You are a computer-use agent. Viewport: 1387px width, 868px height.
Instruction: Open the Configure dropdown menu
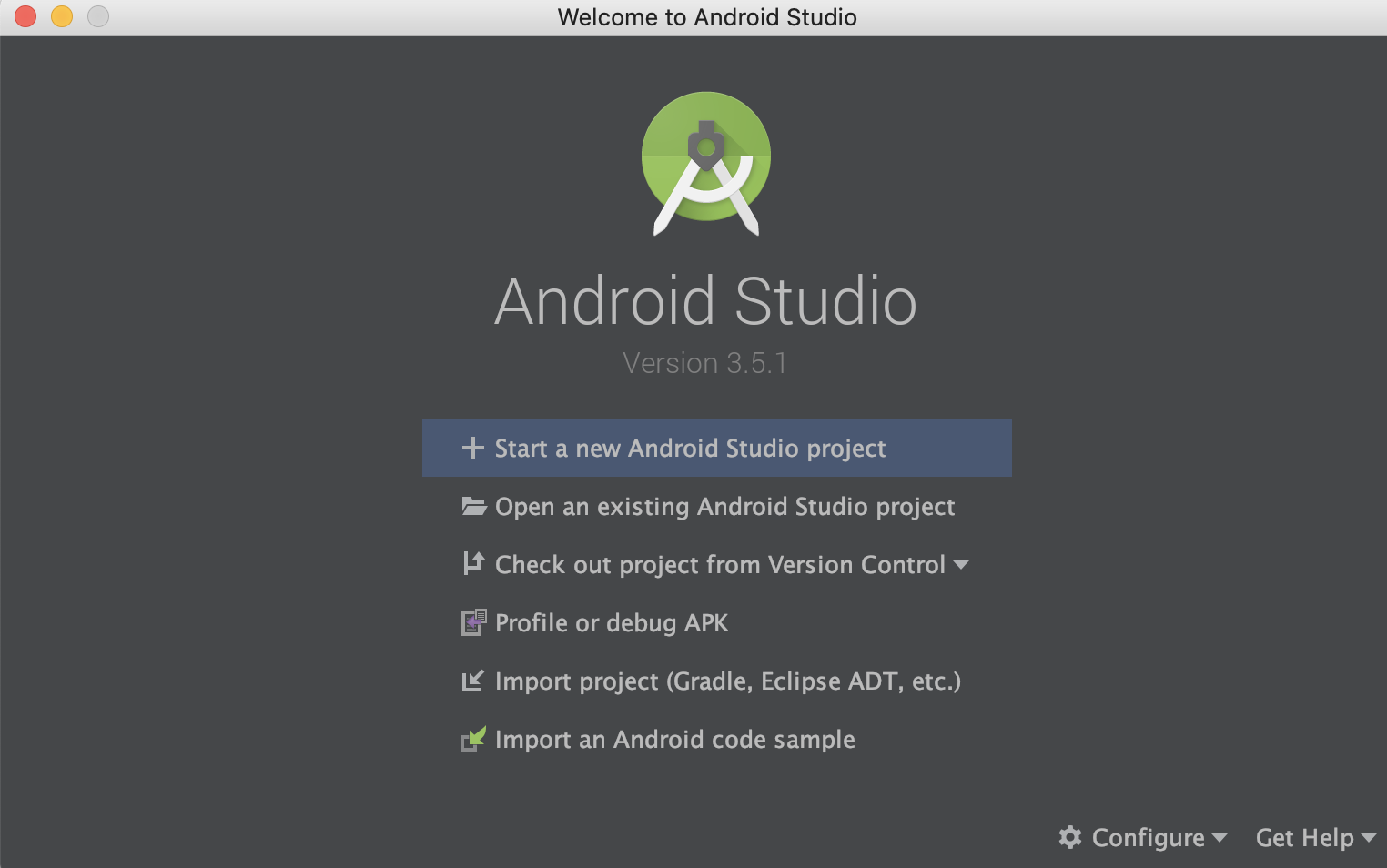point(1143,837)
